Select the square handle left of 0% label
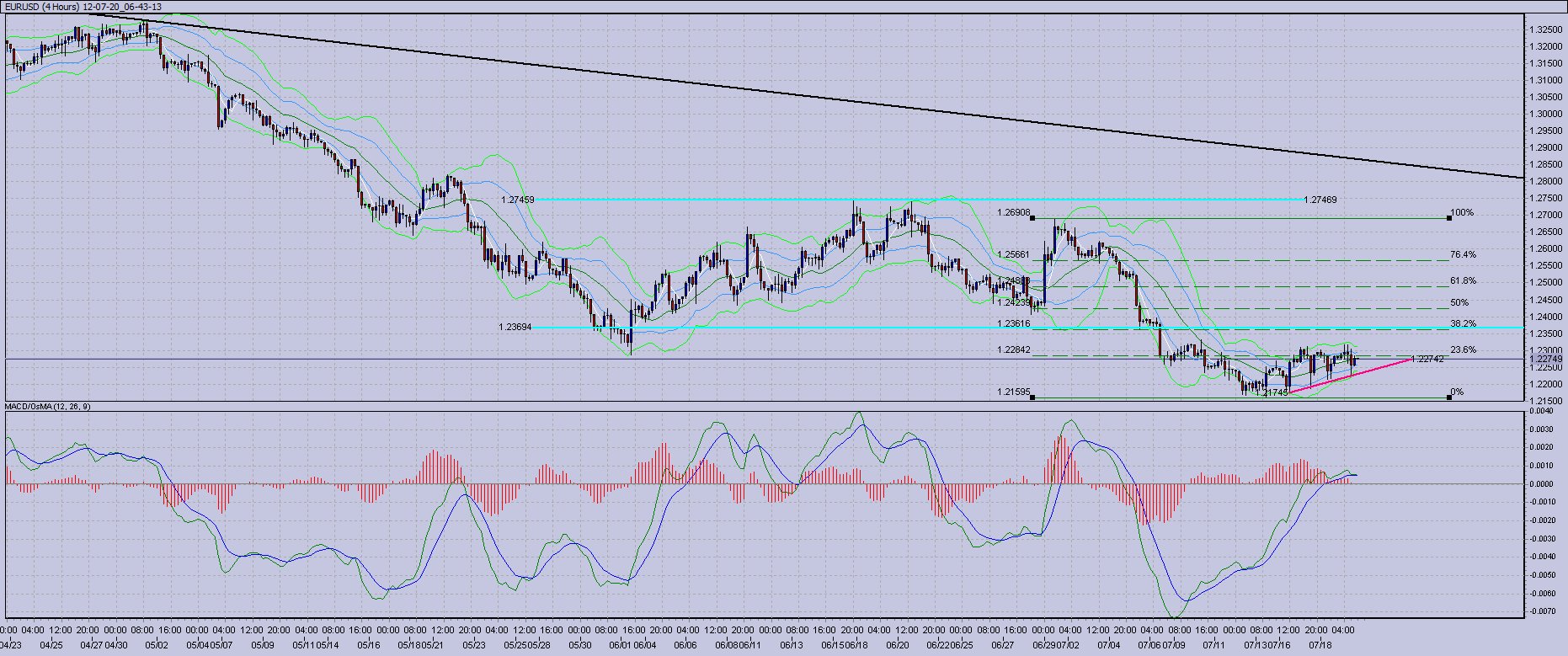This screenshot has width=1568, height=656. click(1448, 397)
